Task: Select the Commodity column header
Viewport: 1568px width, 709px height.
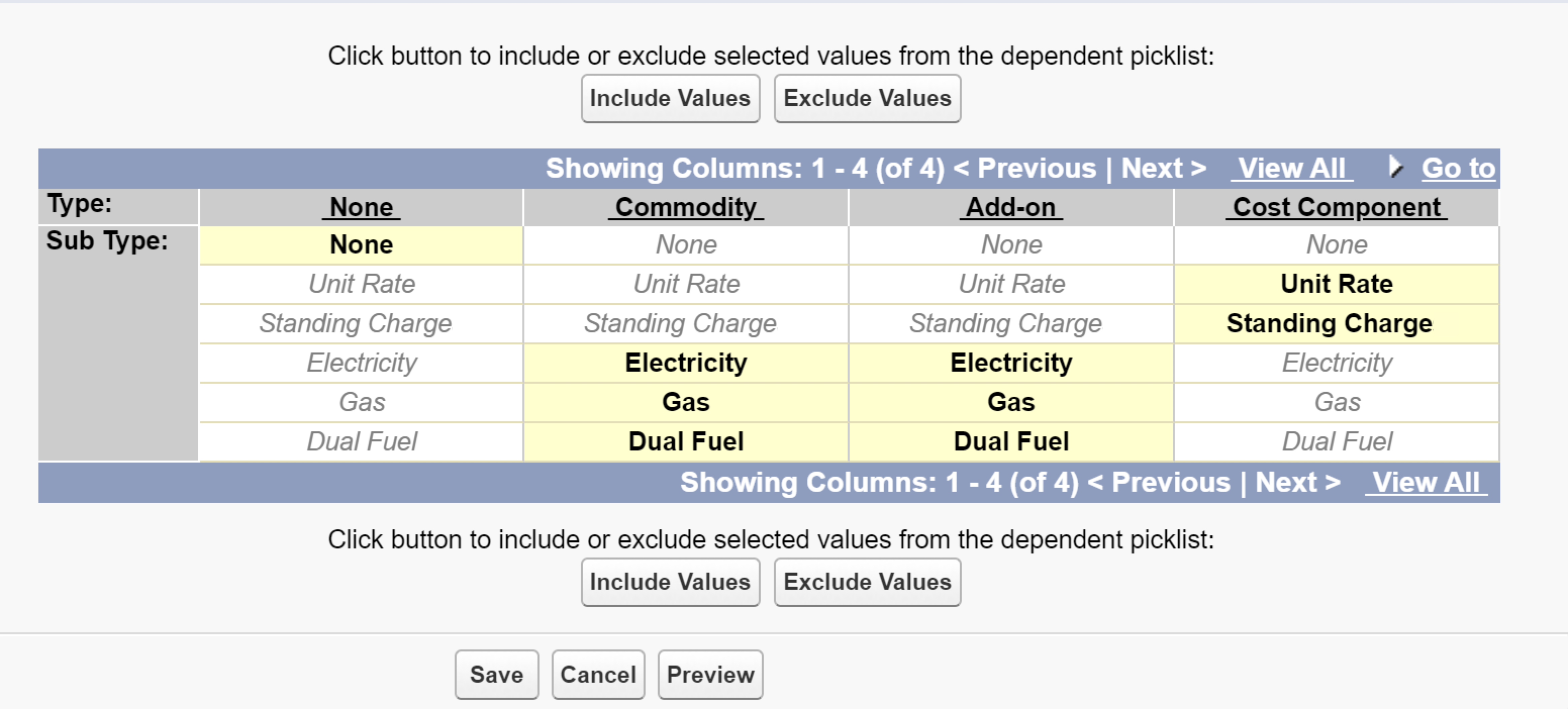Action: click(x=686, y=207)
